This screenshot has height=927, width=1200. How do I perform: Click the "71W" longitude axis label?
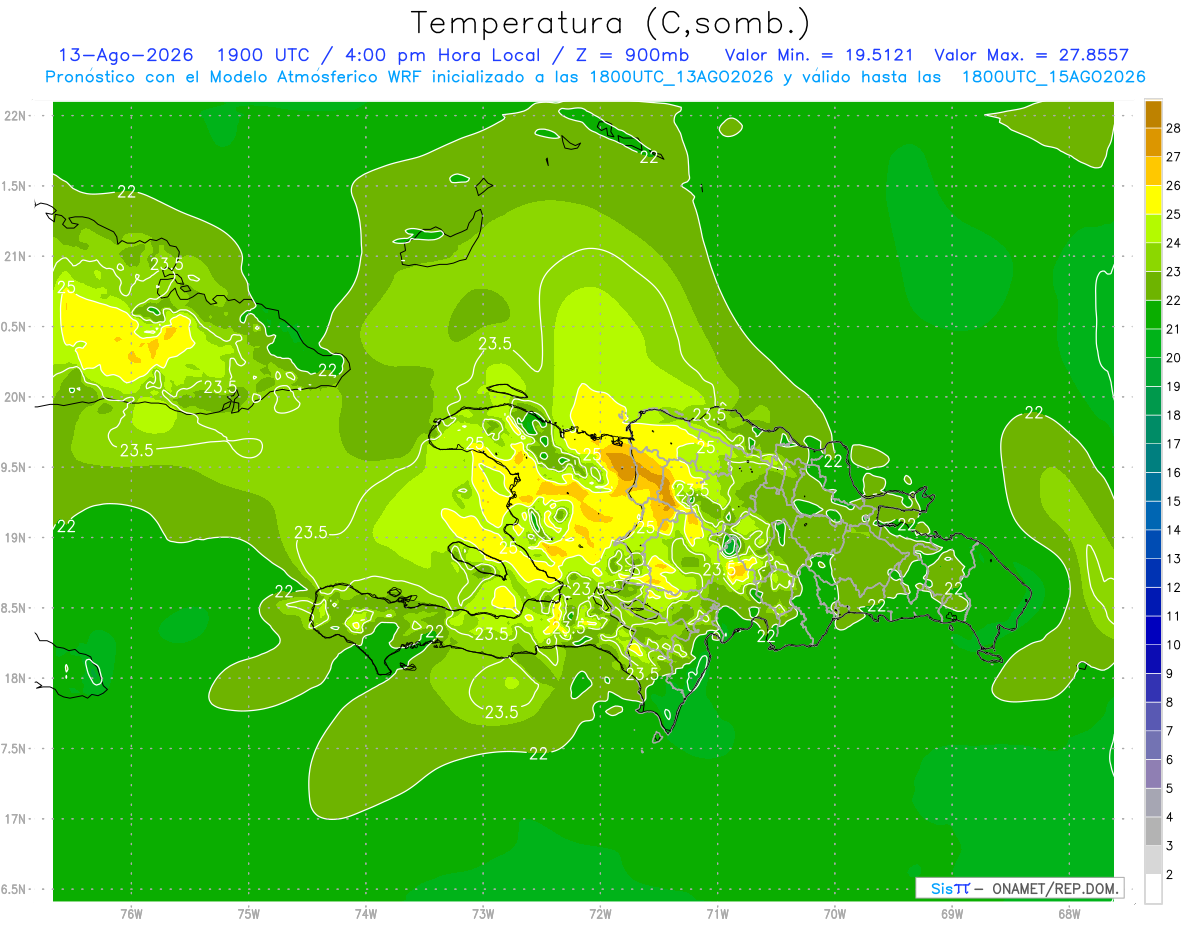coord(717,913)
